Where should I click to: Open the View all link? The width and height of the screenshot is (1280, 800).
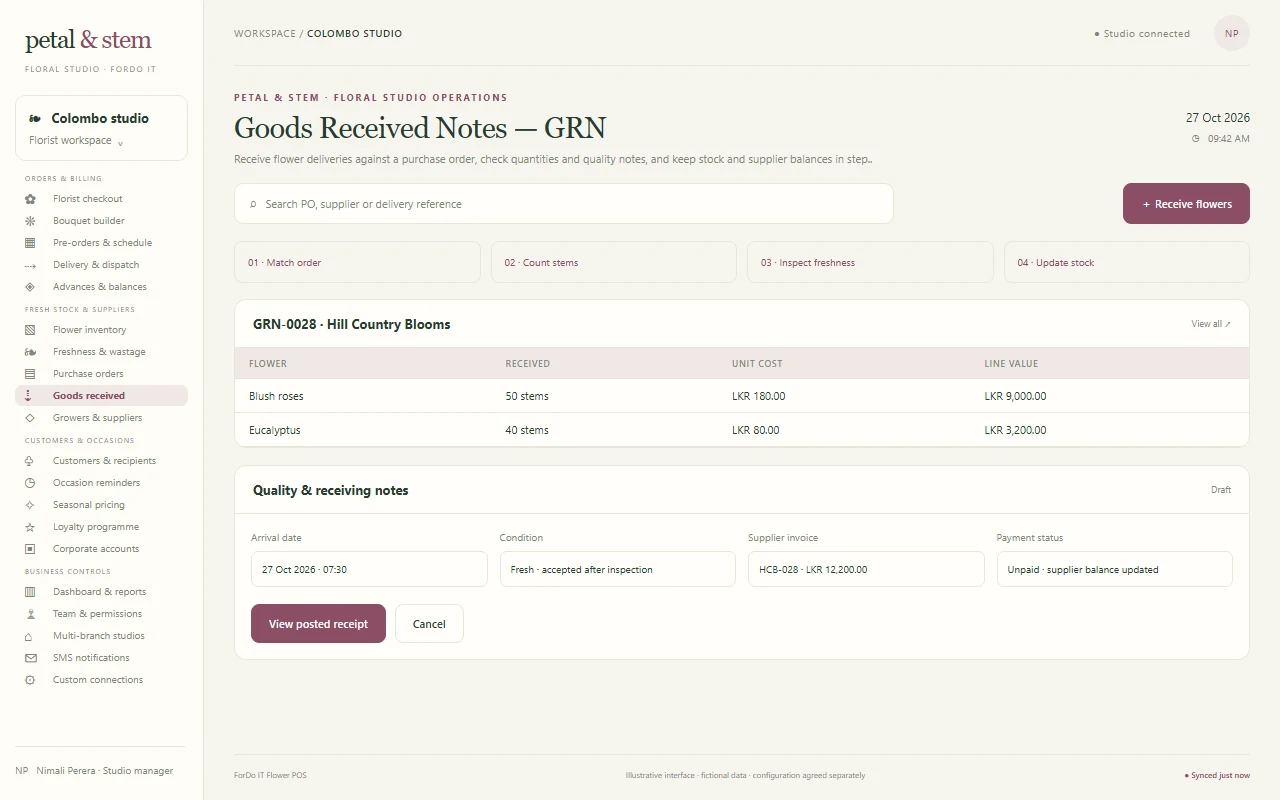click(1211, 324)
